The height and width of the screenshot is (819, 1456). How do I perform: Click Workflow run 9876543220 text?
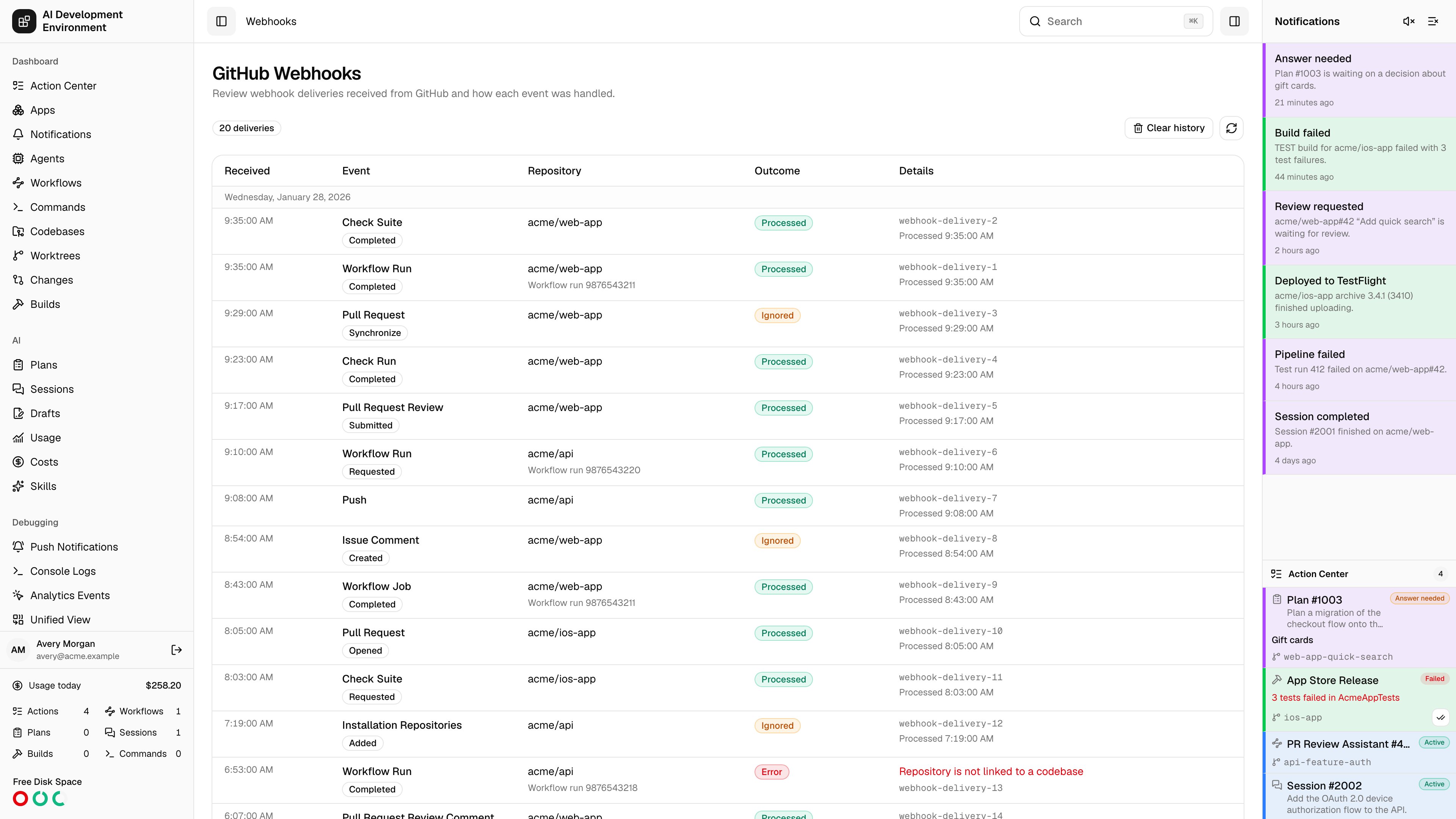584,470
